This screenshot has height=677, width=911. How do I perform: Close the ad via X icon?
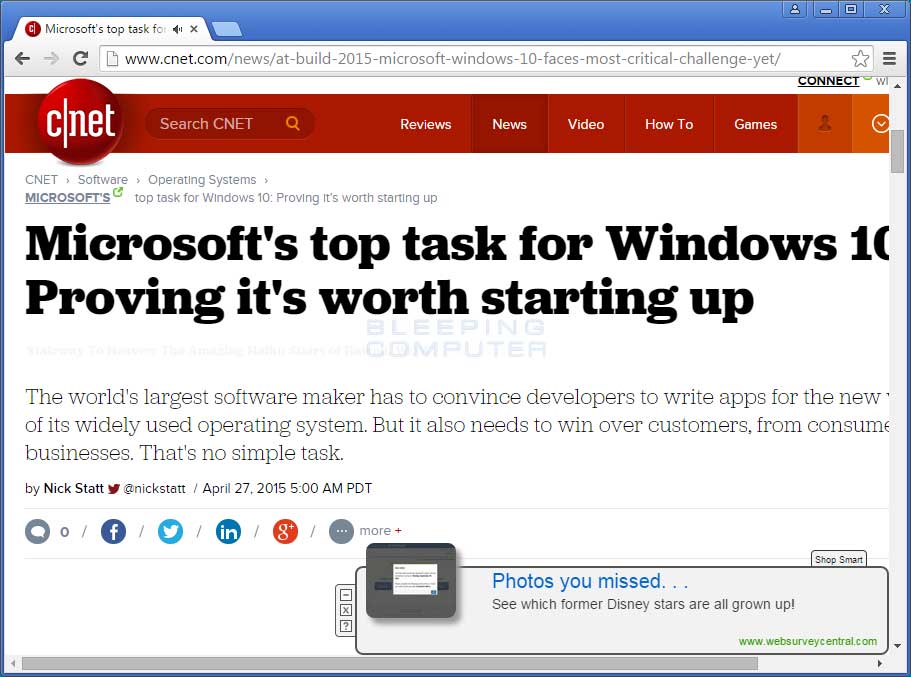(346, 610)
